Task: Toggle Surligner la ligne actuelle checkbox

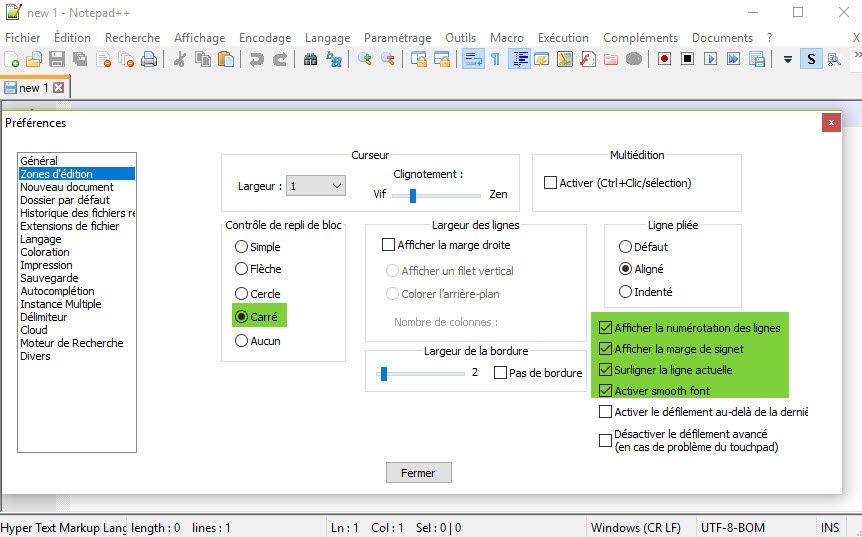Action: pos(605,370)
